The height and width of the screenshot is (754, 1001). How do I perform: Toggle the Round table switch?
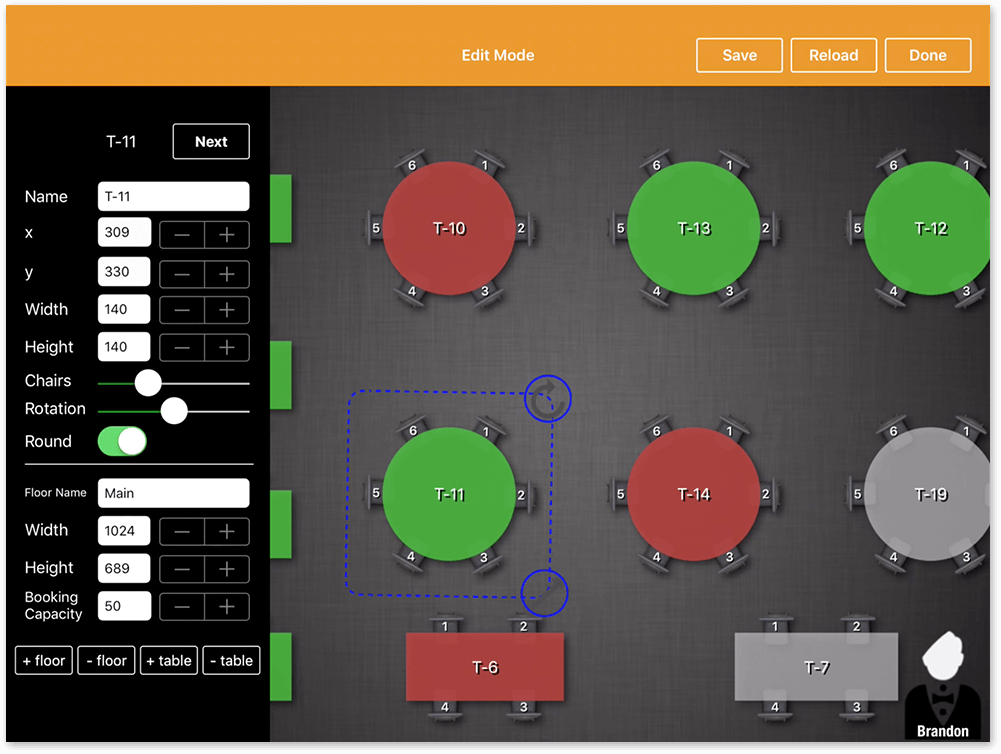122,441
